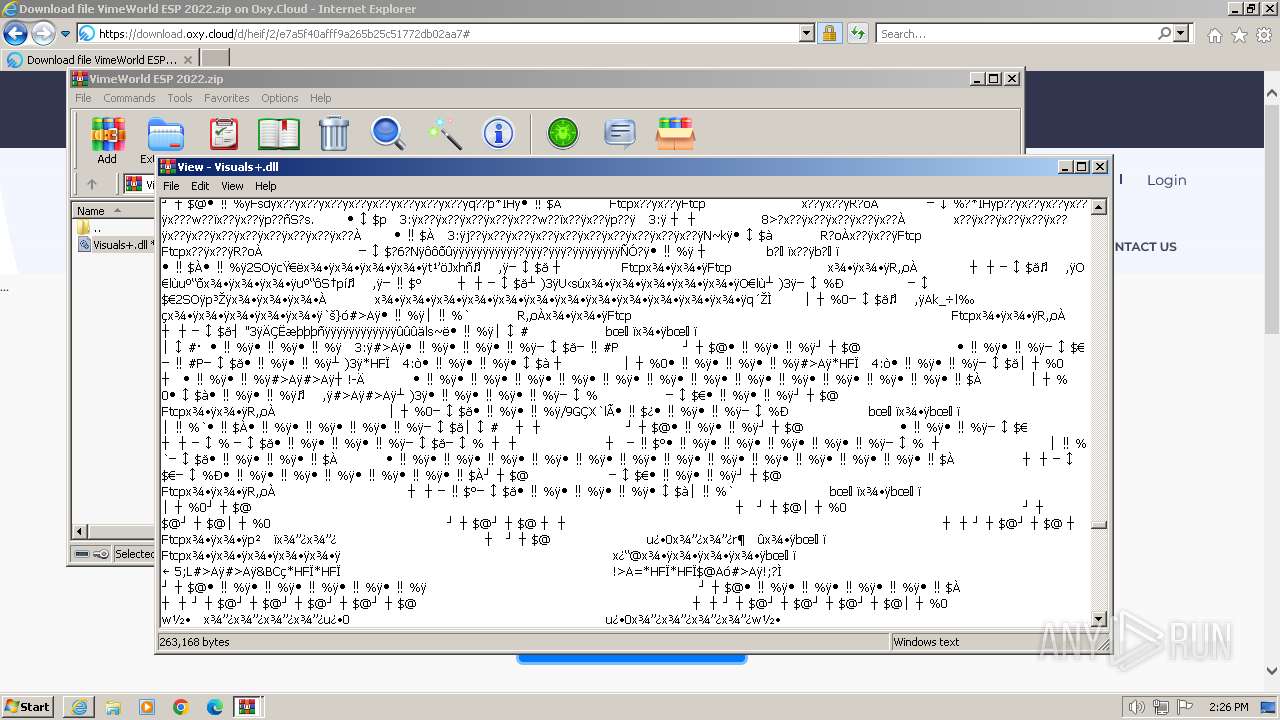Click the viewer scrollbar up arrow
1280x720 pixels.
(1099, 207)
